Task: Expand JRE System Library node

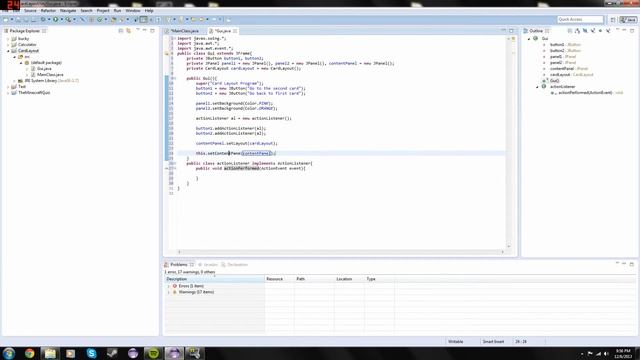Action: pos(15,81)
